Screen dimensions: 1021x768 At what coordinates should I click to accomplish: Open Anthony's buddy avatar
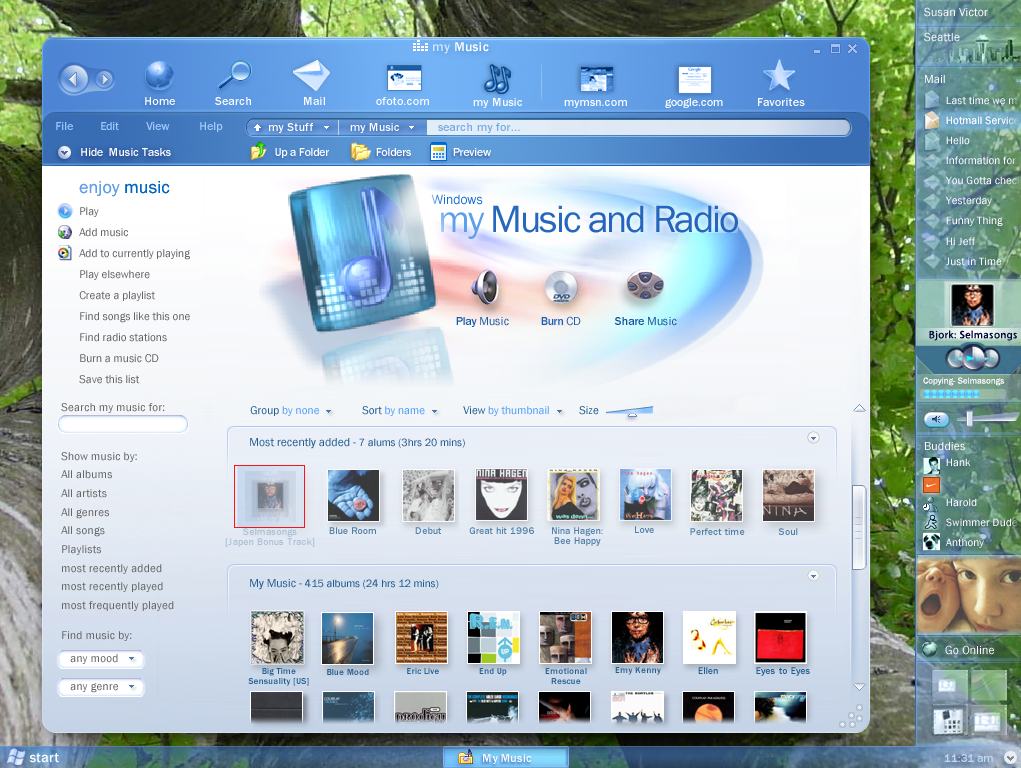point(931,542)
